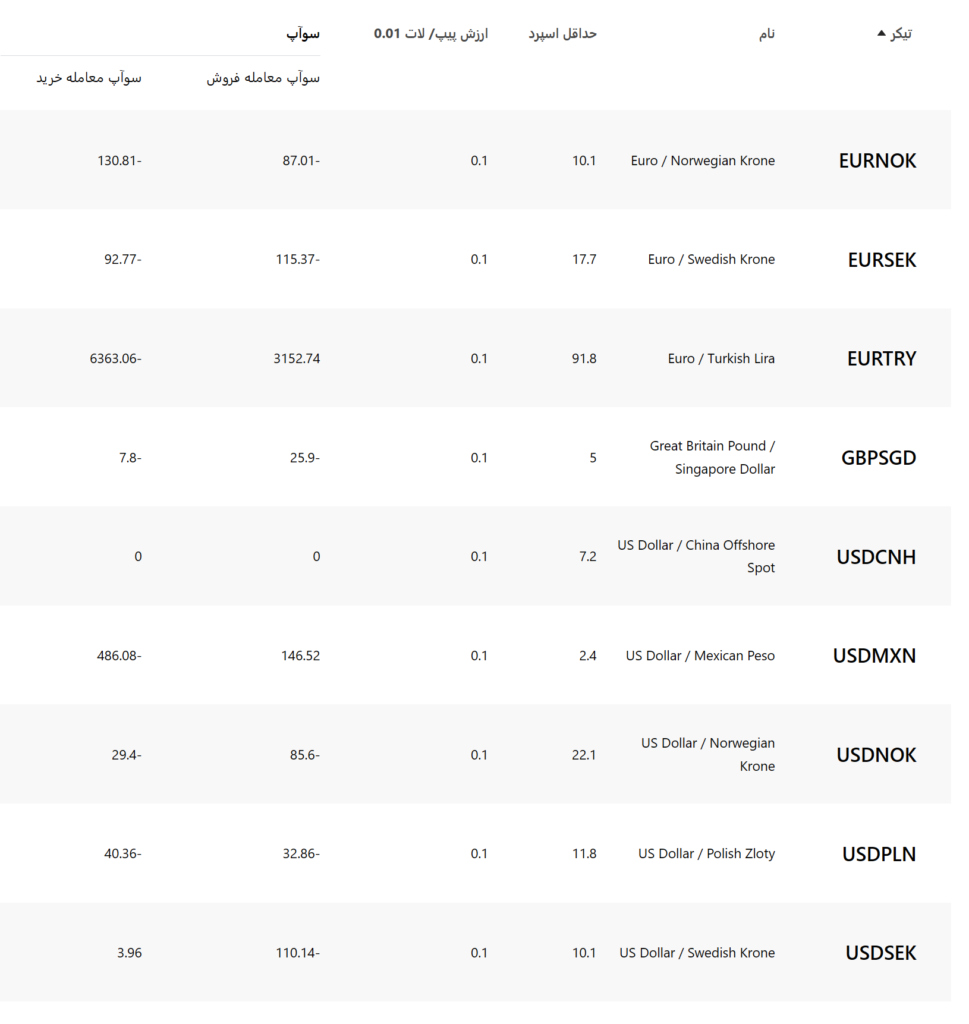The height and width of the screenshot is (1024, 969).
Task: Click the sort arrow beside the تیکر header
Action: tap(882, 33)
